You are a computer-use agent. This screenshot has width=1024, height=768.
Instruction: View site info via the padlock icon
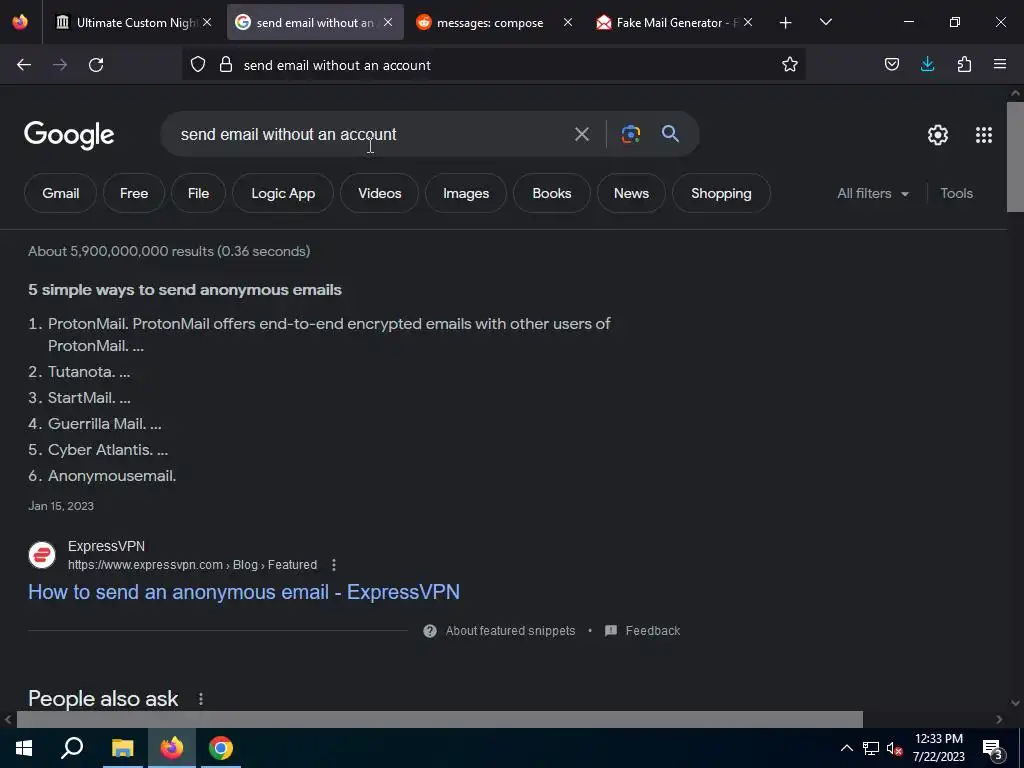click(x=226, y=65)
